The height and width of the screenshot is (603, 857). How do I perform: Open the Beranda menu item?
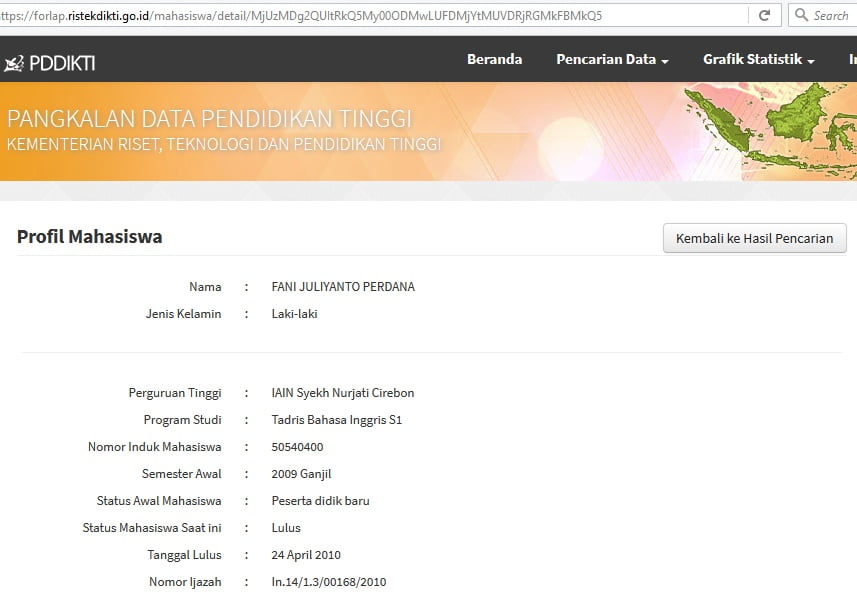click(494, 60)
